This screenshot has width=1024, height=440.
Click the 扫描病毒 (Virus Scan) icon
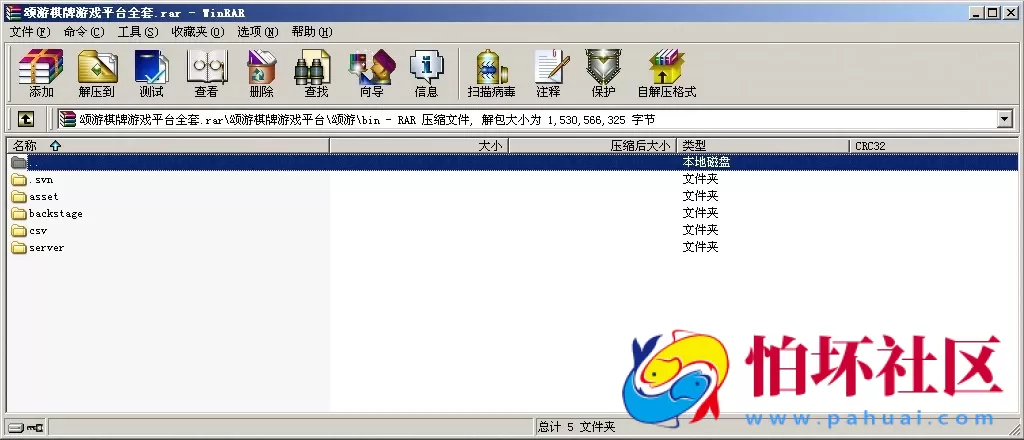point(492,72)
